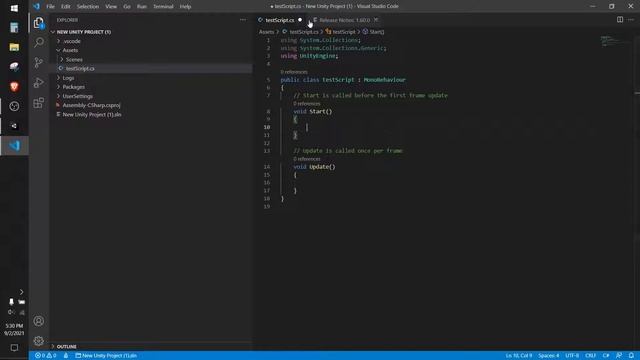The width and height of the screenshot is (640, 360).
Task: Open the Manage gear icon
Action: (x=39, y=340)
